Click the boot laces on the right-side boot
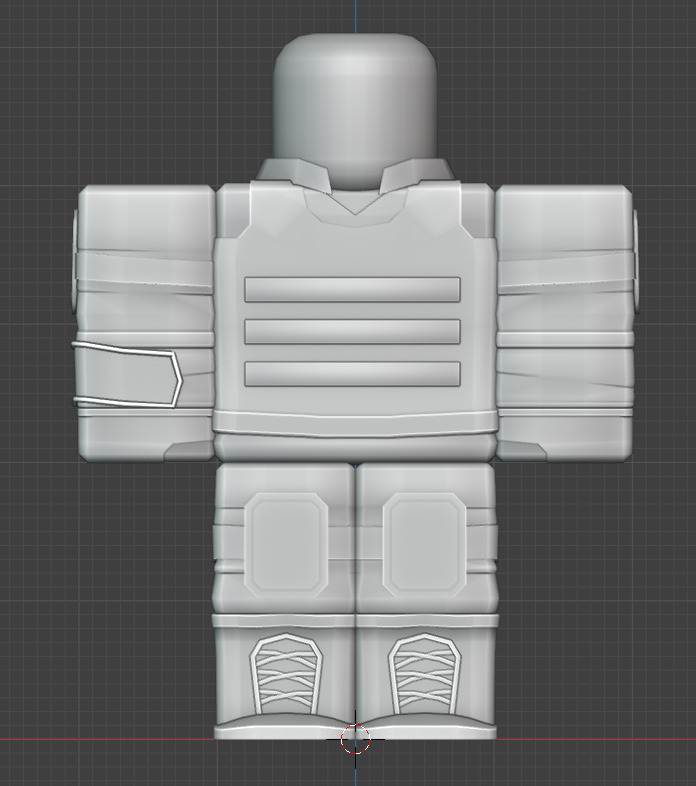Screen dimensions: 696x786 [424, 673]
